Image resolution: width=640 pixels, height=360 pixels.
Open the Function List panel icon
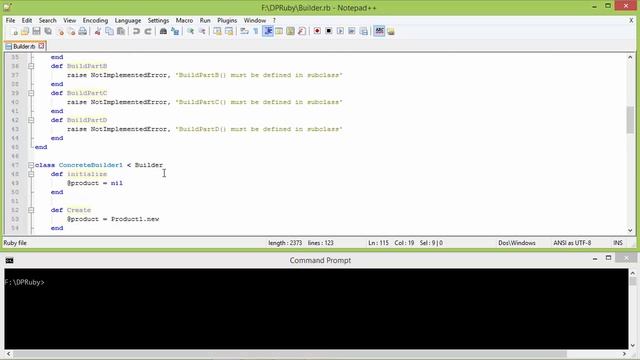[302, 31]
